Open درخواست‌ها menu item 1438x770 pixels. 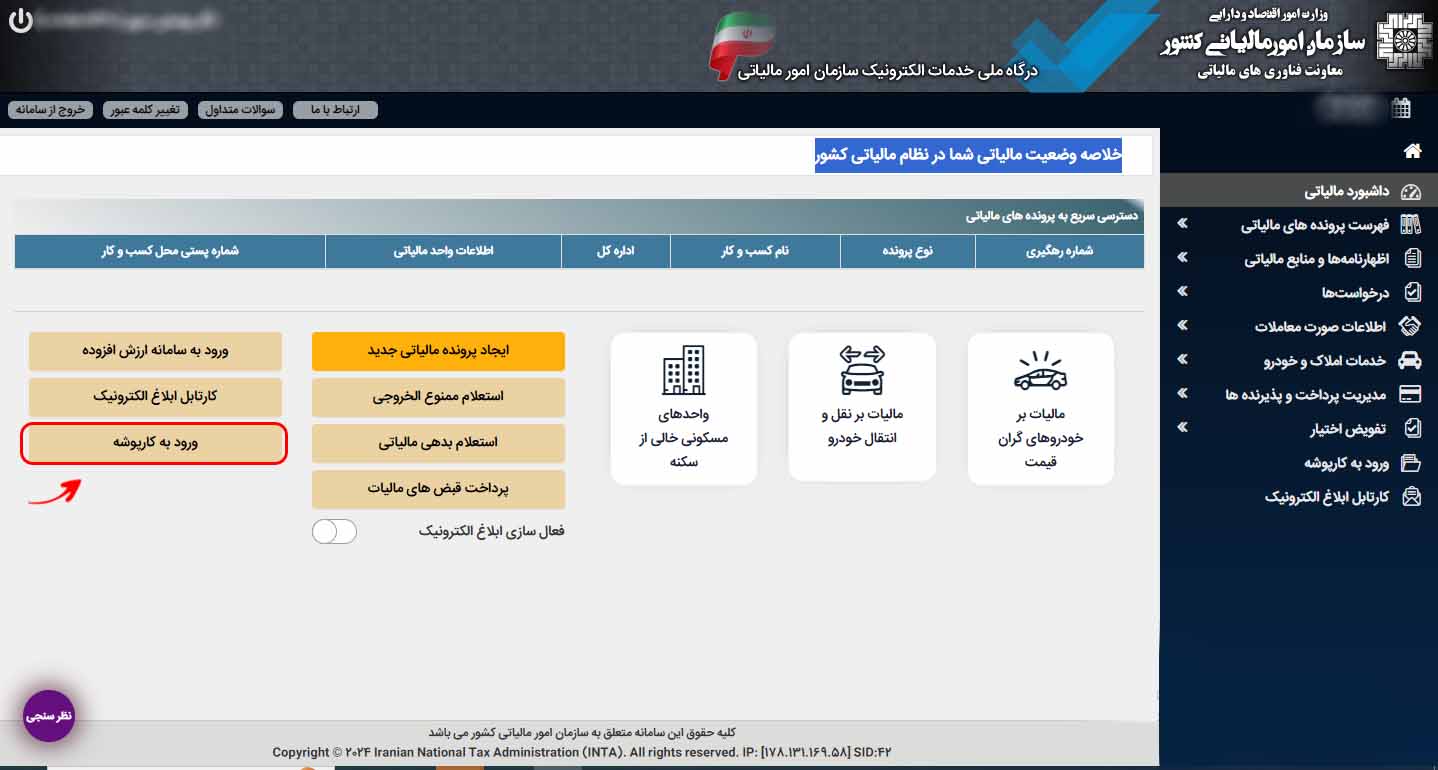(1356, 293)
